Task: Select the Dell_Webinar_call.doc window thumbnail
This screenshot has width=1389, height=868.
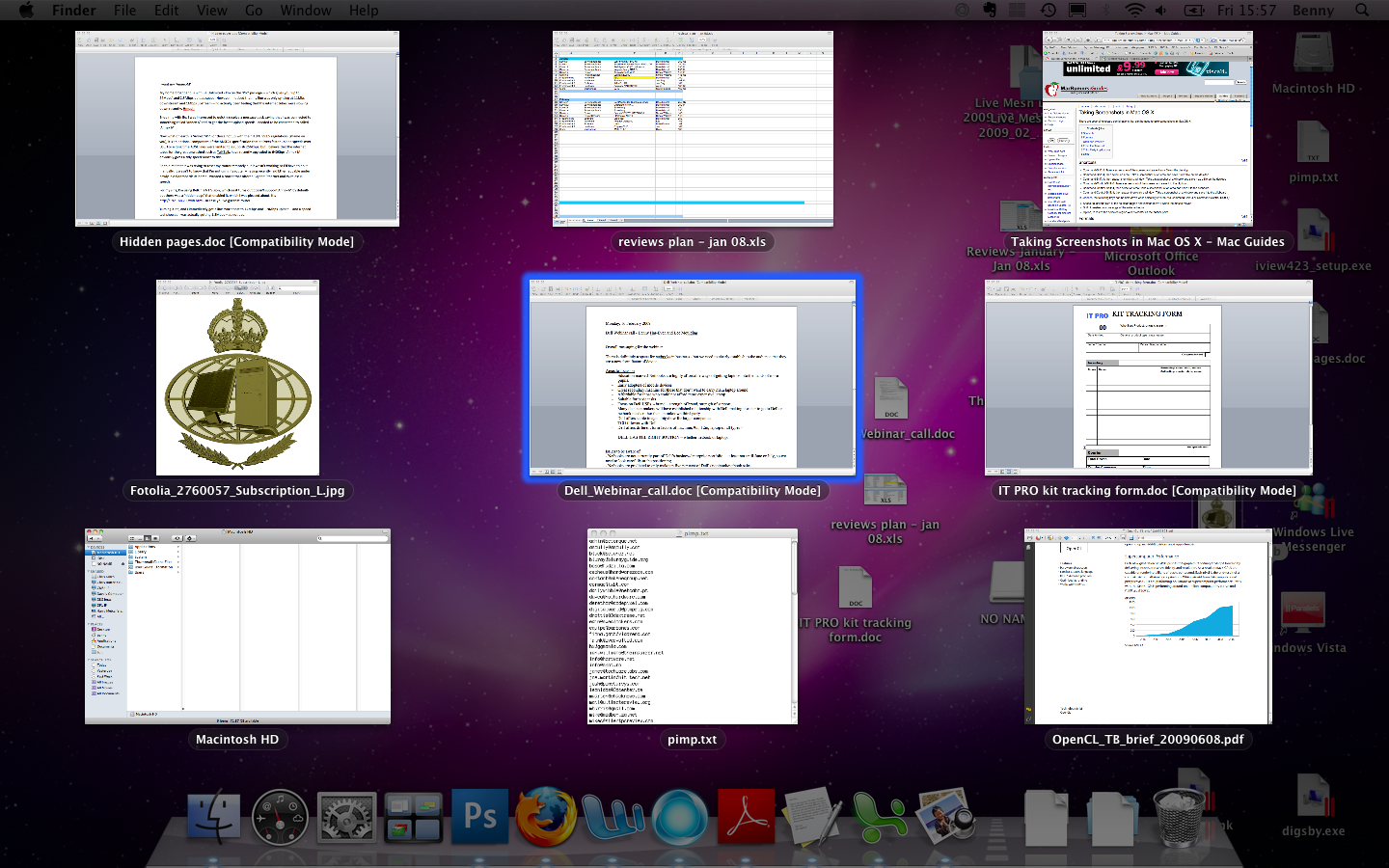Action: click(x=692, y=378)
